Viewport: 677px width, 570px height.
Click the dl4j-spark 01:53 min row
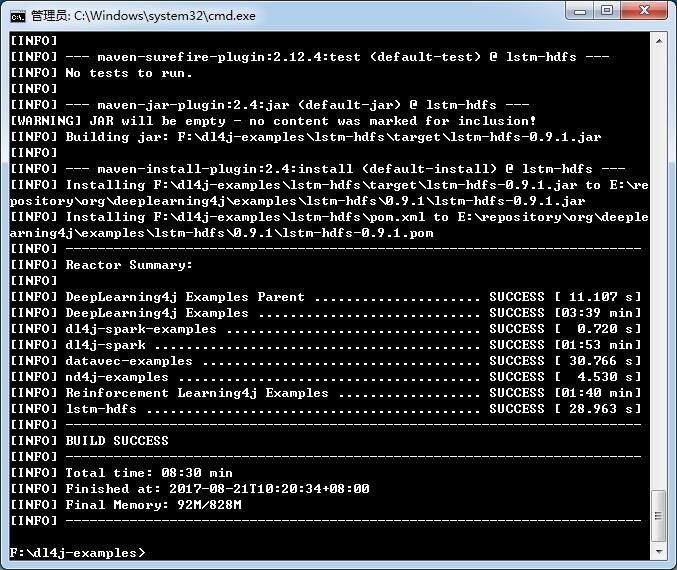(326, 345)
